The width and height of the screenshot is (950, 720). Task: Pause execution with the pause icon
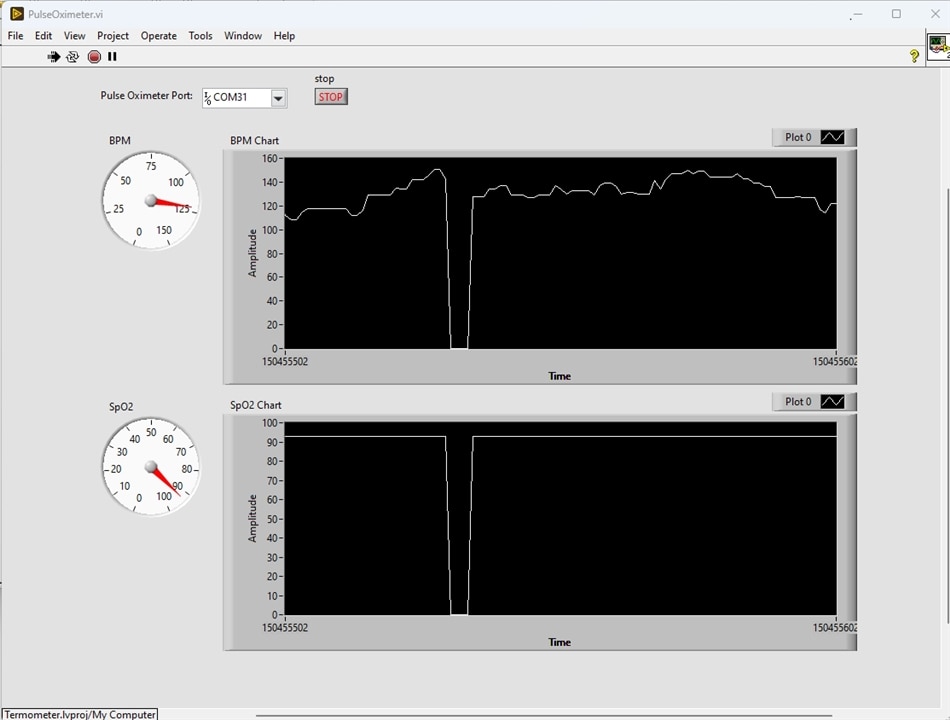[x=112, y=56]
